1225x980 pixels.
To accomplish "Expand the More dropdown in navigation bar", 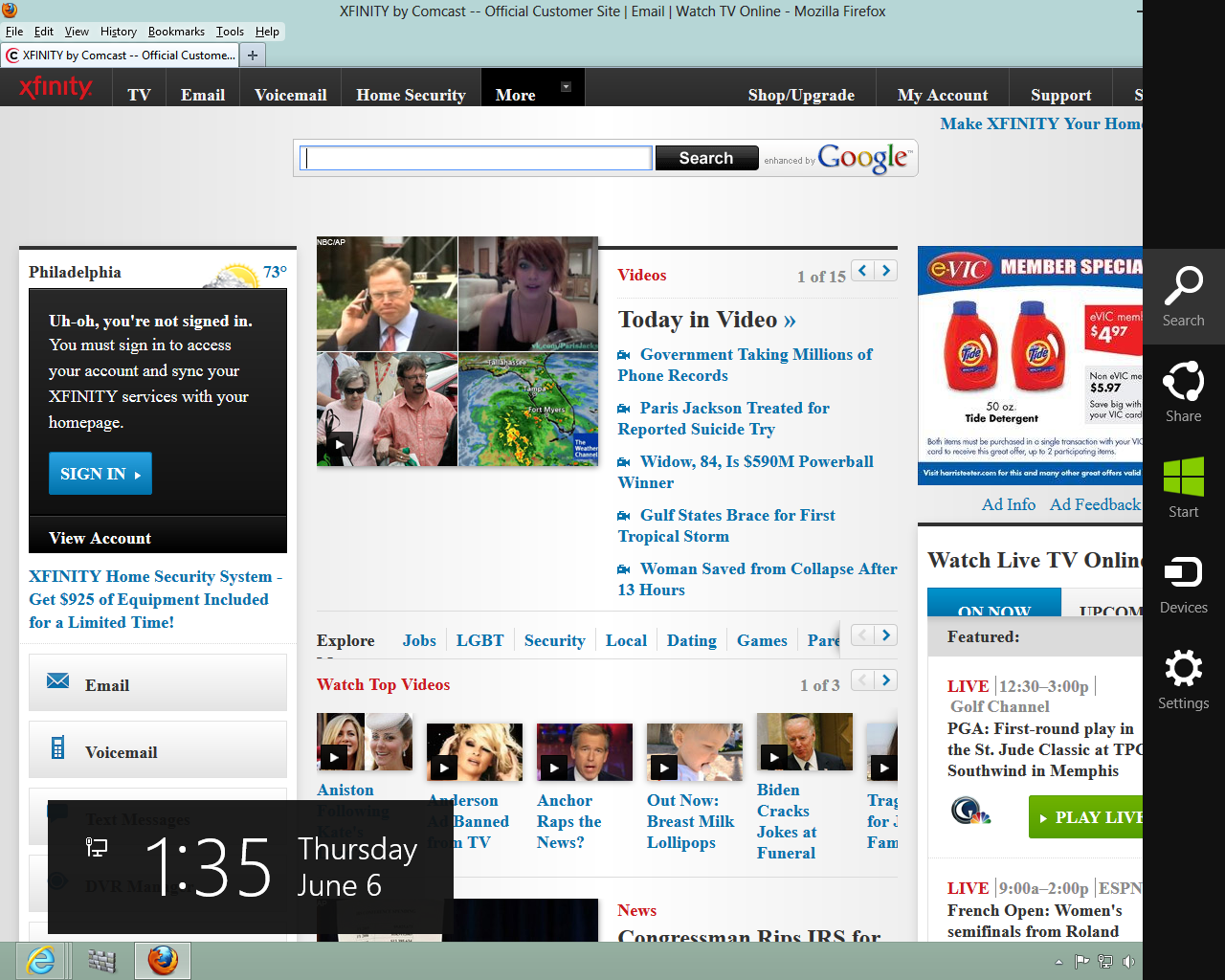I will (565, 87).
